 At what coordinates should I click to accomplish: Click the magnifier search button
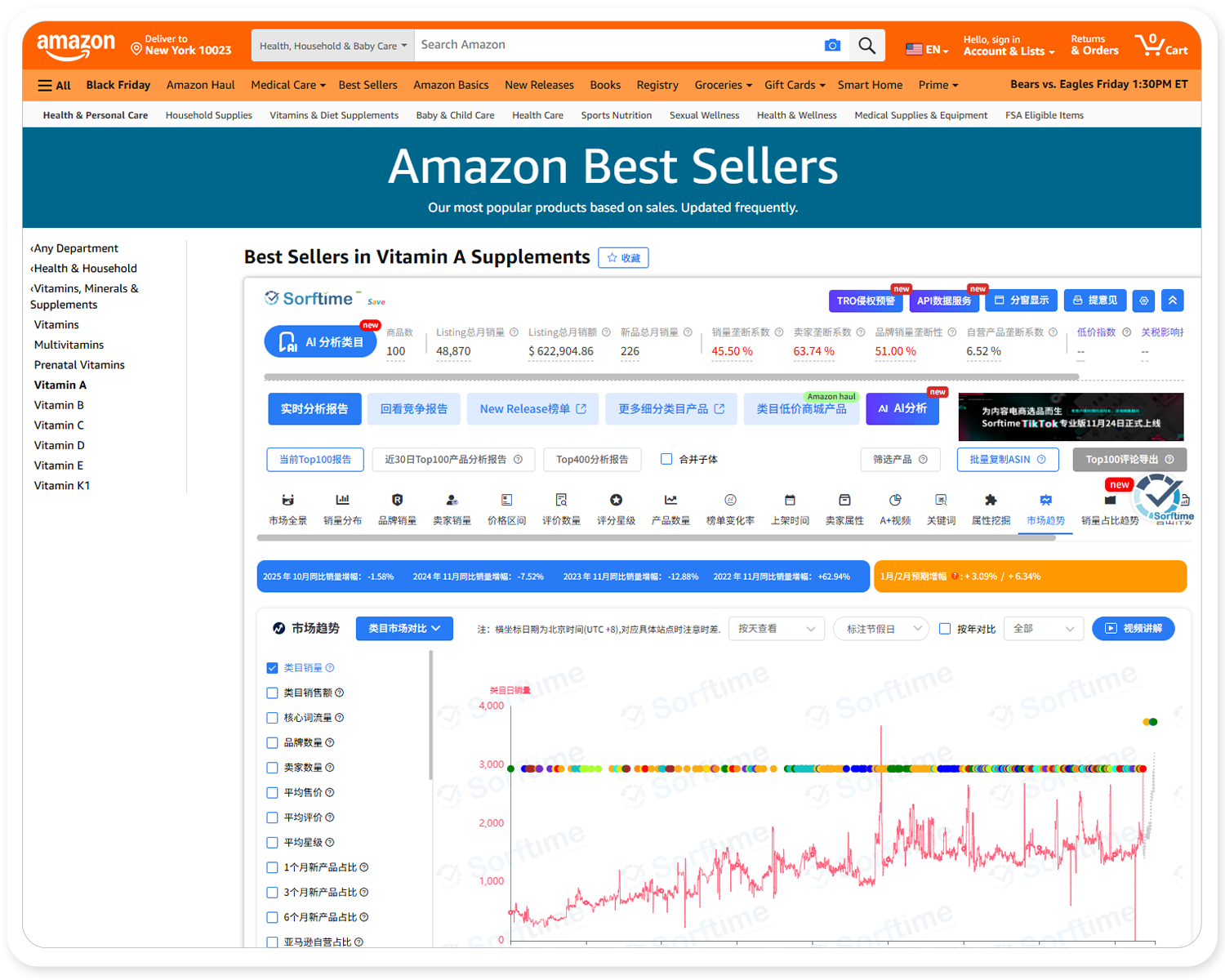coord(866,46)
